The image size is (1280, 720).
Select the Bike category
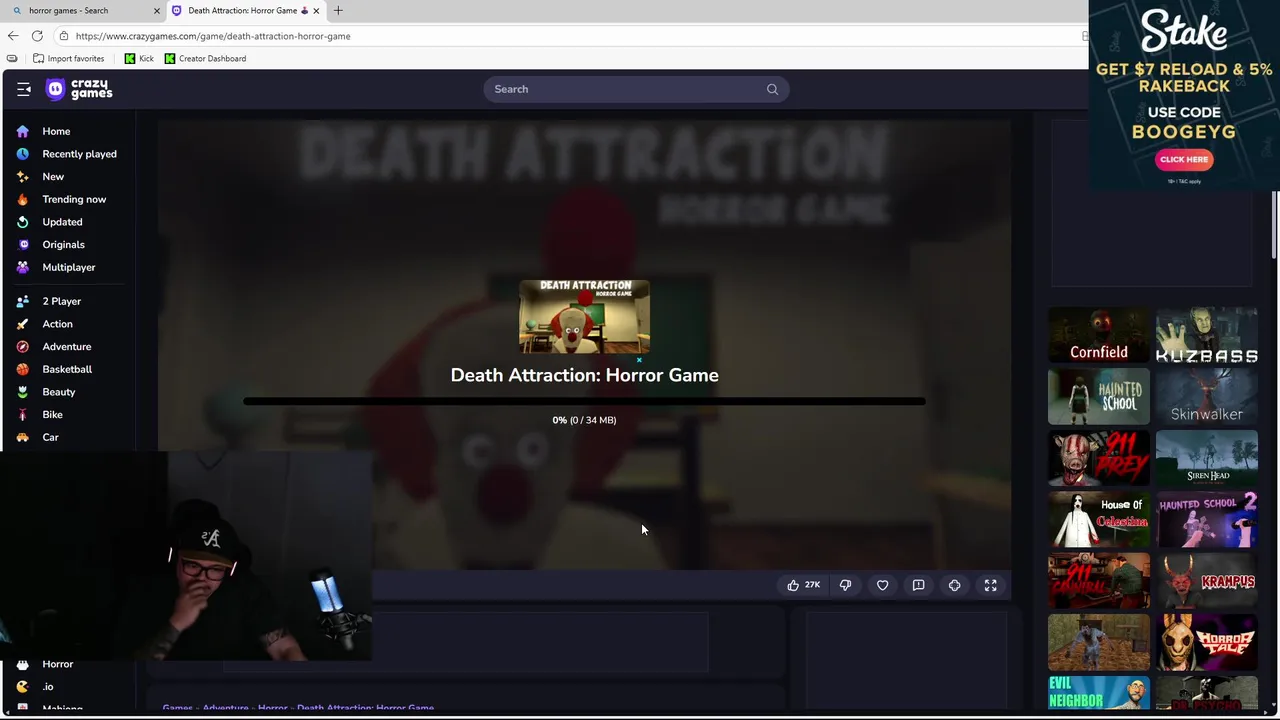pos(52,414)
